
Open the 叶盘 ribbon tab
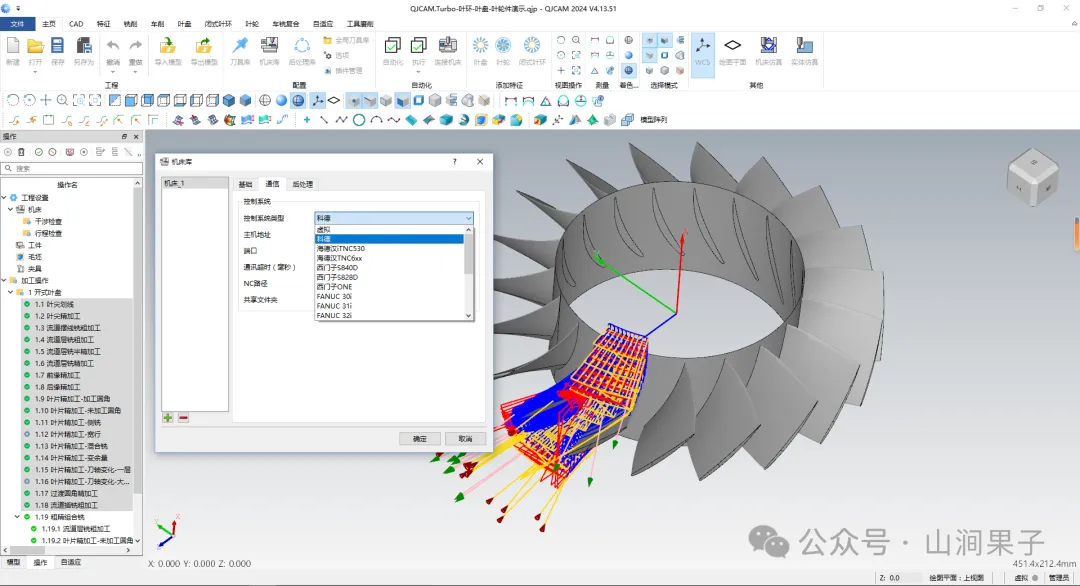185,23
